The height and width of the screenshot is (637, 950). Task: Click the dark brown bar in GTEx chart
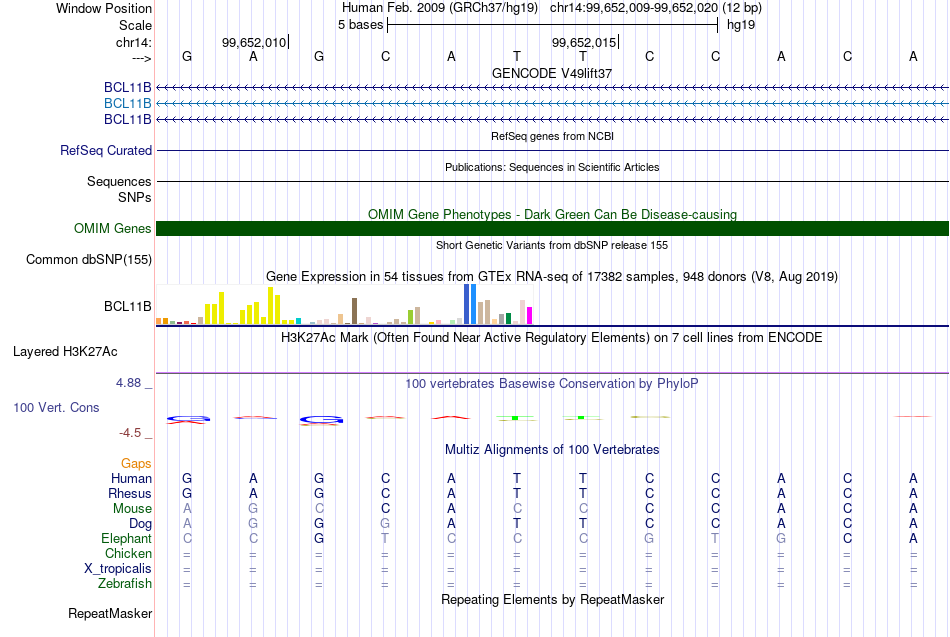tap(354, 311)
